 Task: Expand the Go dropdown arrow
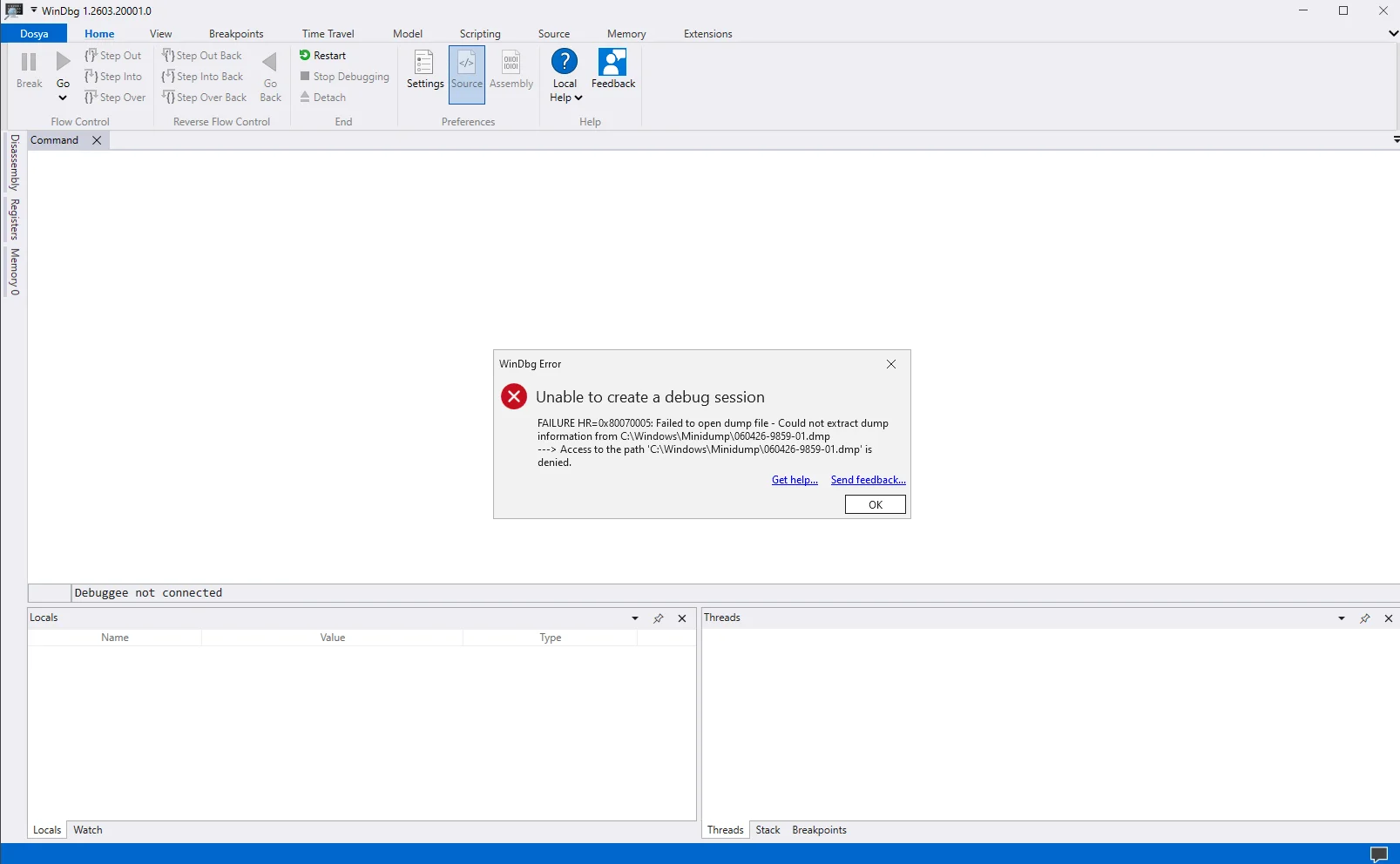[x=63, y=98]
